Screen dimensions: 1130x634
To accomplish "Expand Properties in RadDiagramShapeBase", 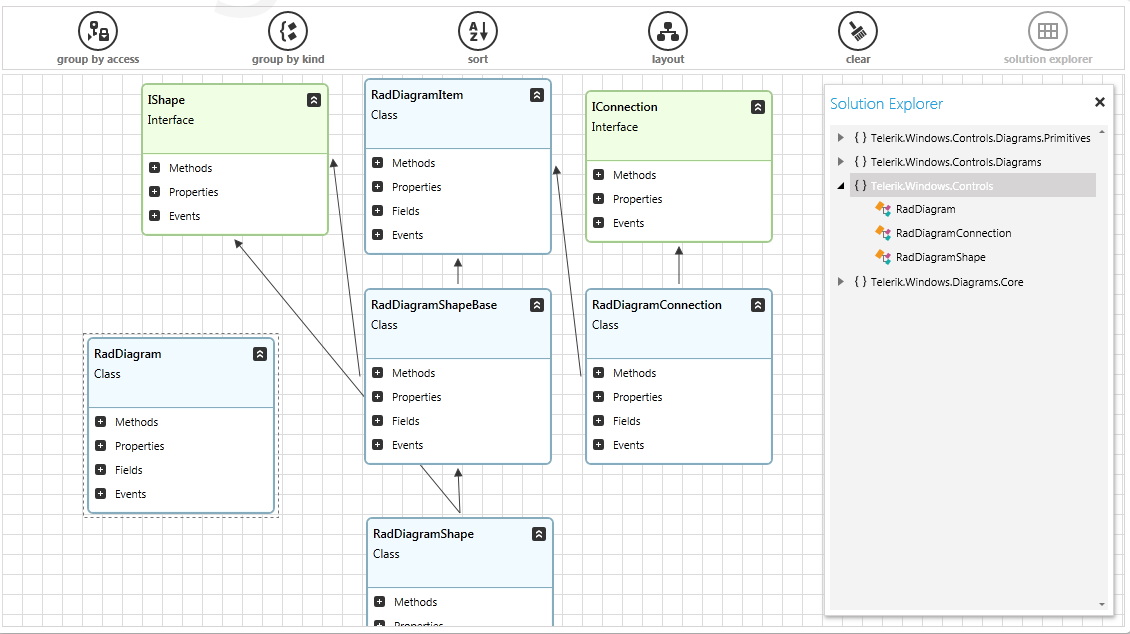I will point(378,396).
